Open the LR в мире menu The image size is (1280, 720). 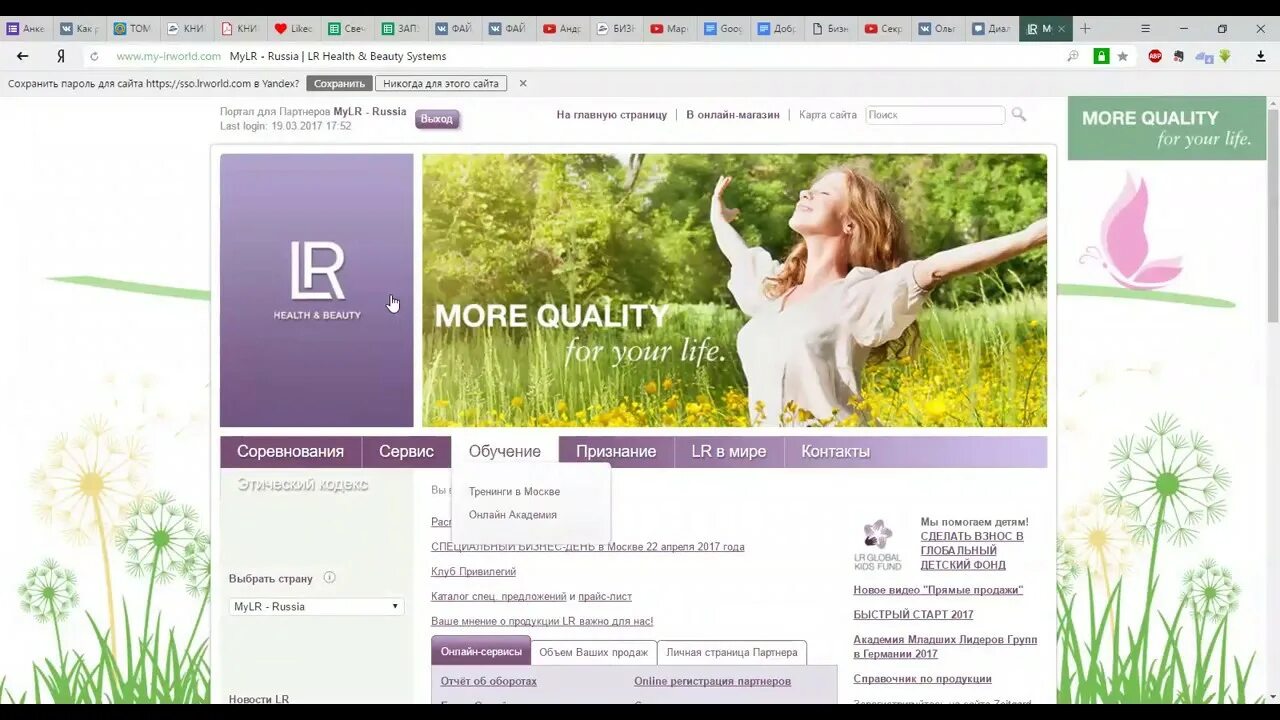tap(729, 452)
